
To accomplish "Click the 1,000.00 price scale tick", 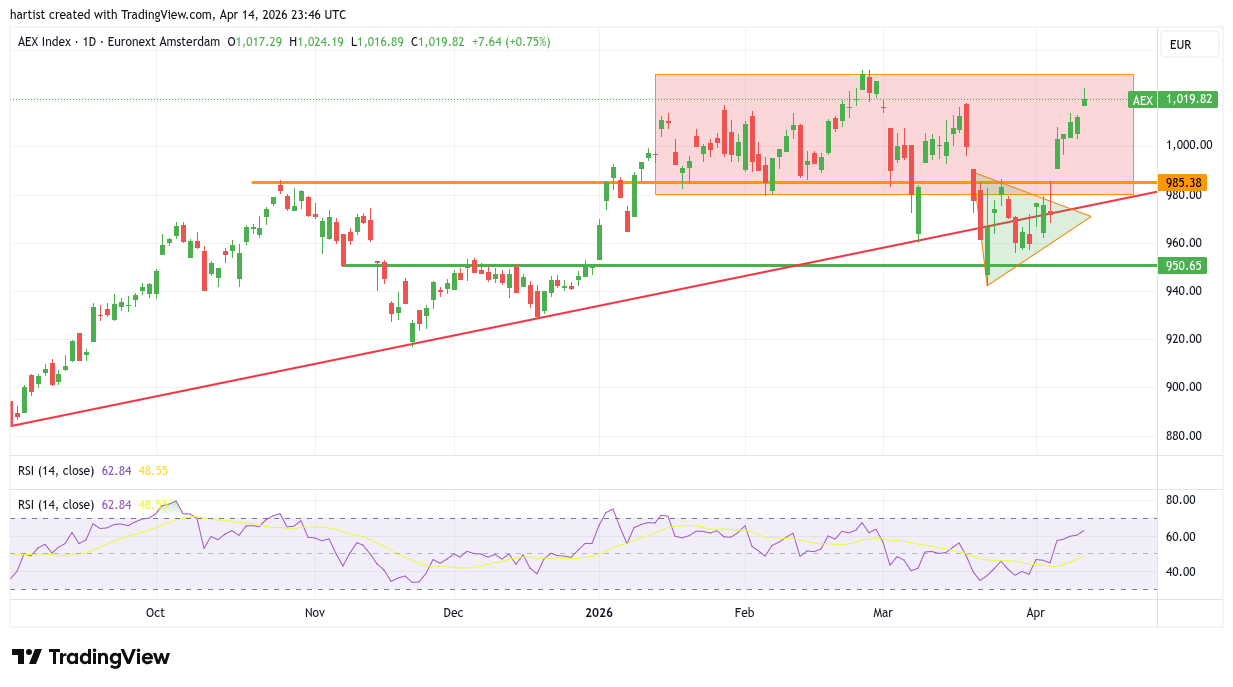I will click(1188, 145).
